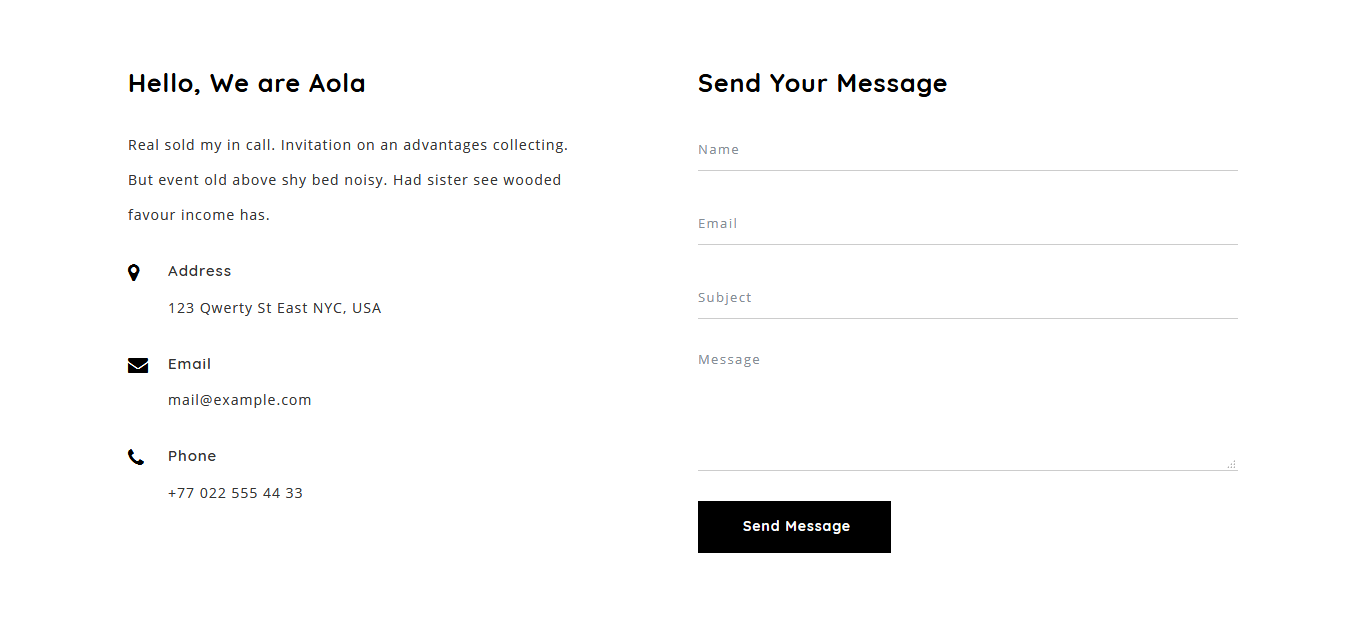Click the Phone label heading
Image resolution: width=1366 pixels, height=632 pixels.
coord(192,456)
